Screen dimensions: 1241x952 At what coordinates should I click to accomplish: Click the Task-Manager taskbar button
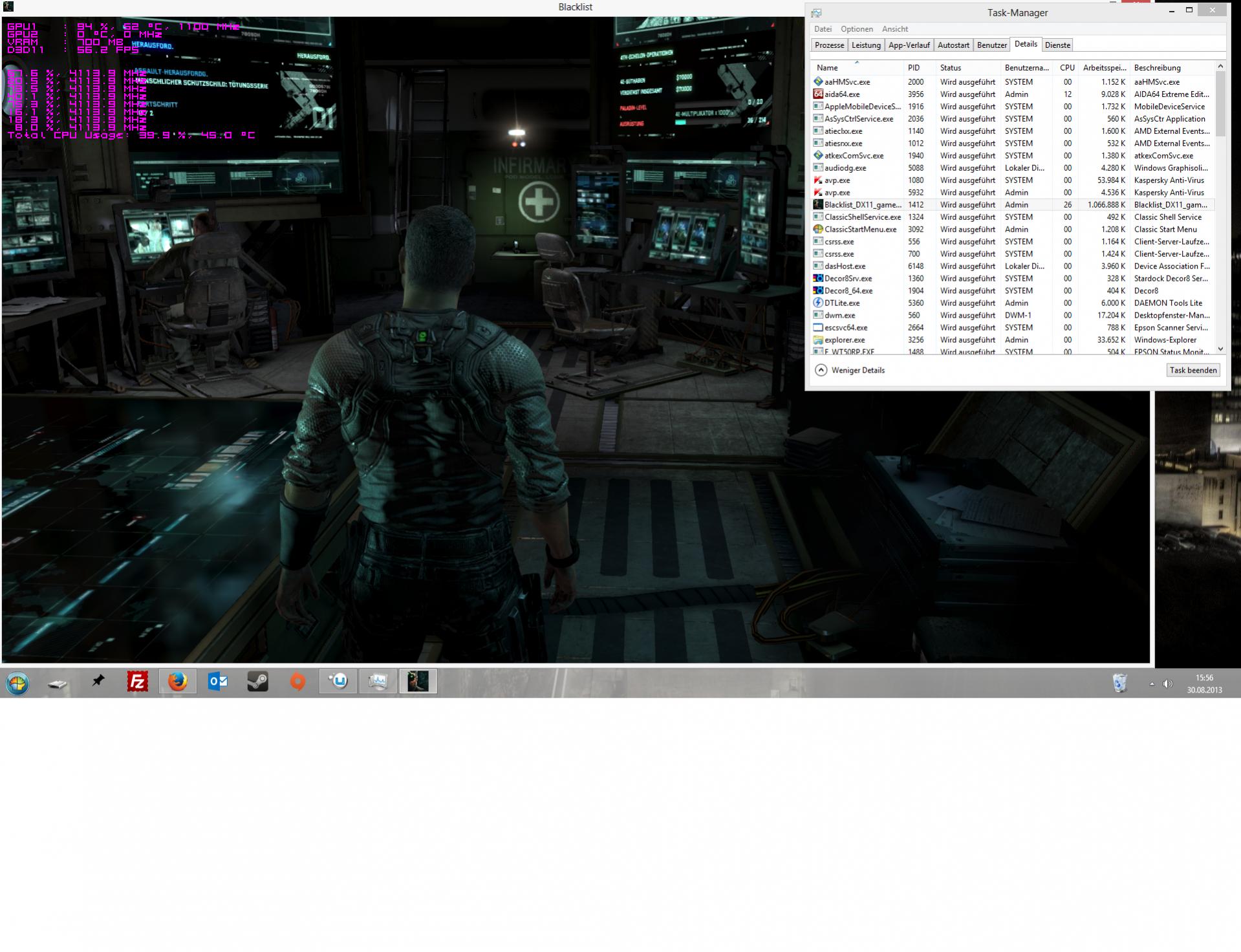pos(378,682)
